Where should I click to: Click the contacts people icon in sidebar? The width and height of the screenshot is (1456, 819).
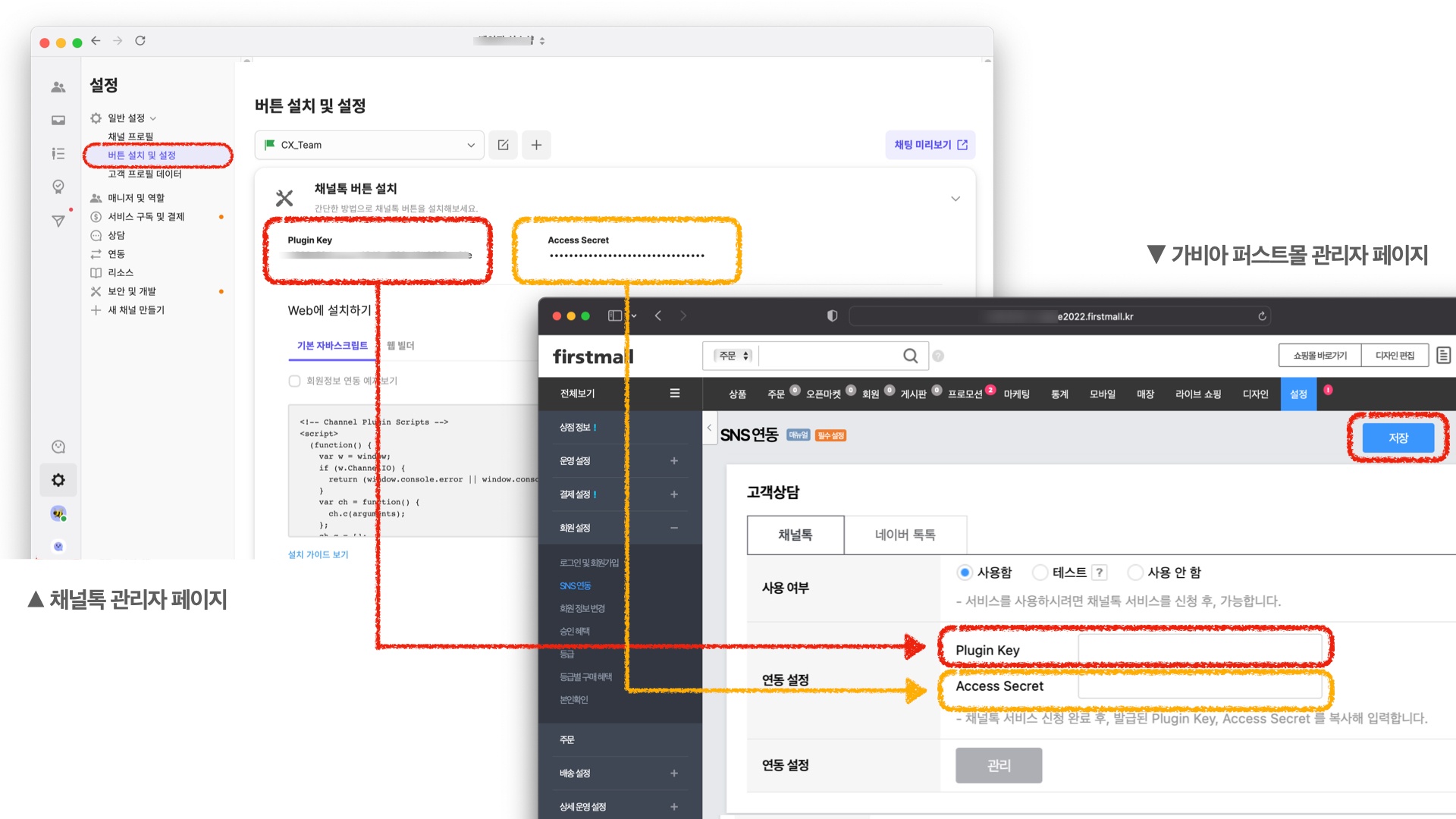click(x=58, y=87)
